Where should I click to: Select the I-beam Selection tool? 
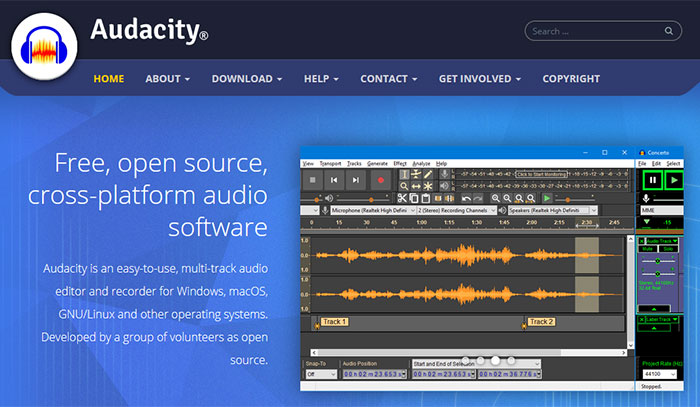point(404,174)
